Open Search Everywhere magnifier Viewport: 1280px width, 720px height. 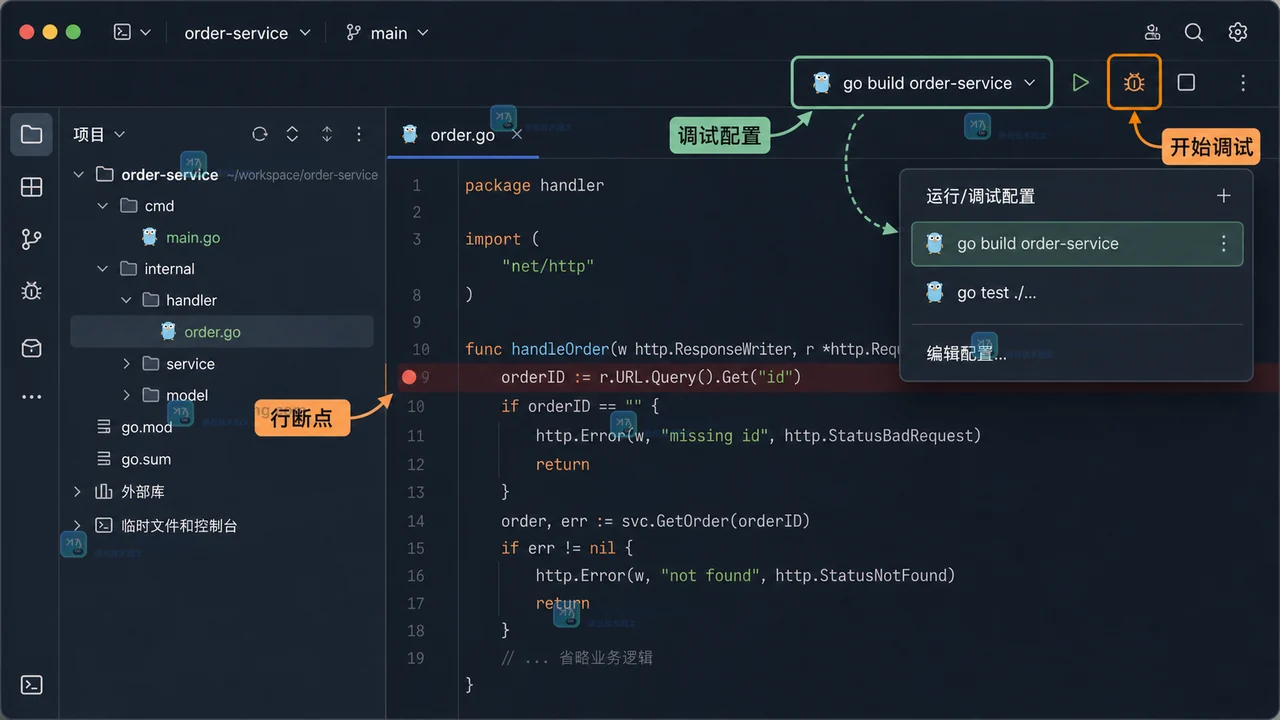coord(1194,32)
